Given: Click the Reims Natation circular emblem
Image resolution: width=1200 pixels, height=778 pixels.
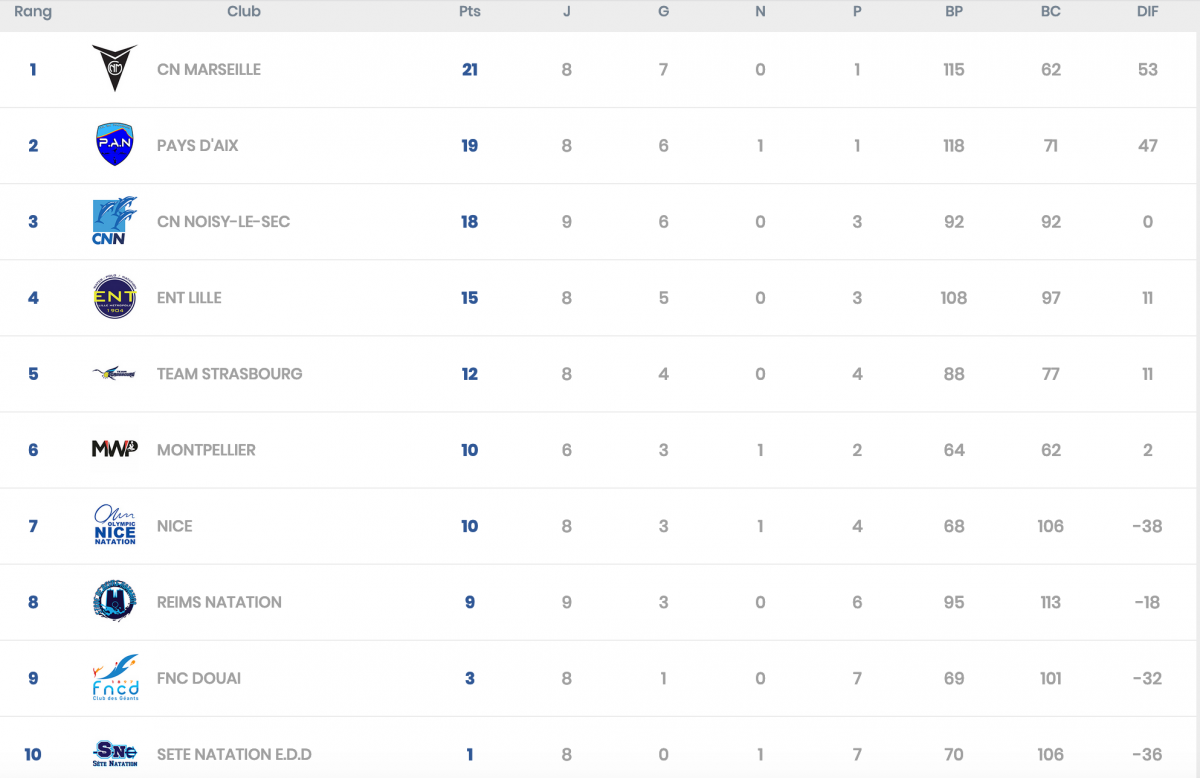Looking at the screenshot, I should [x=114, y=601].
